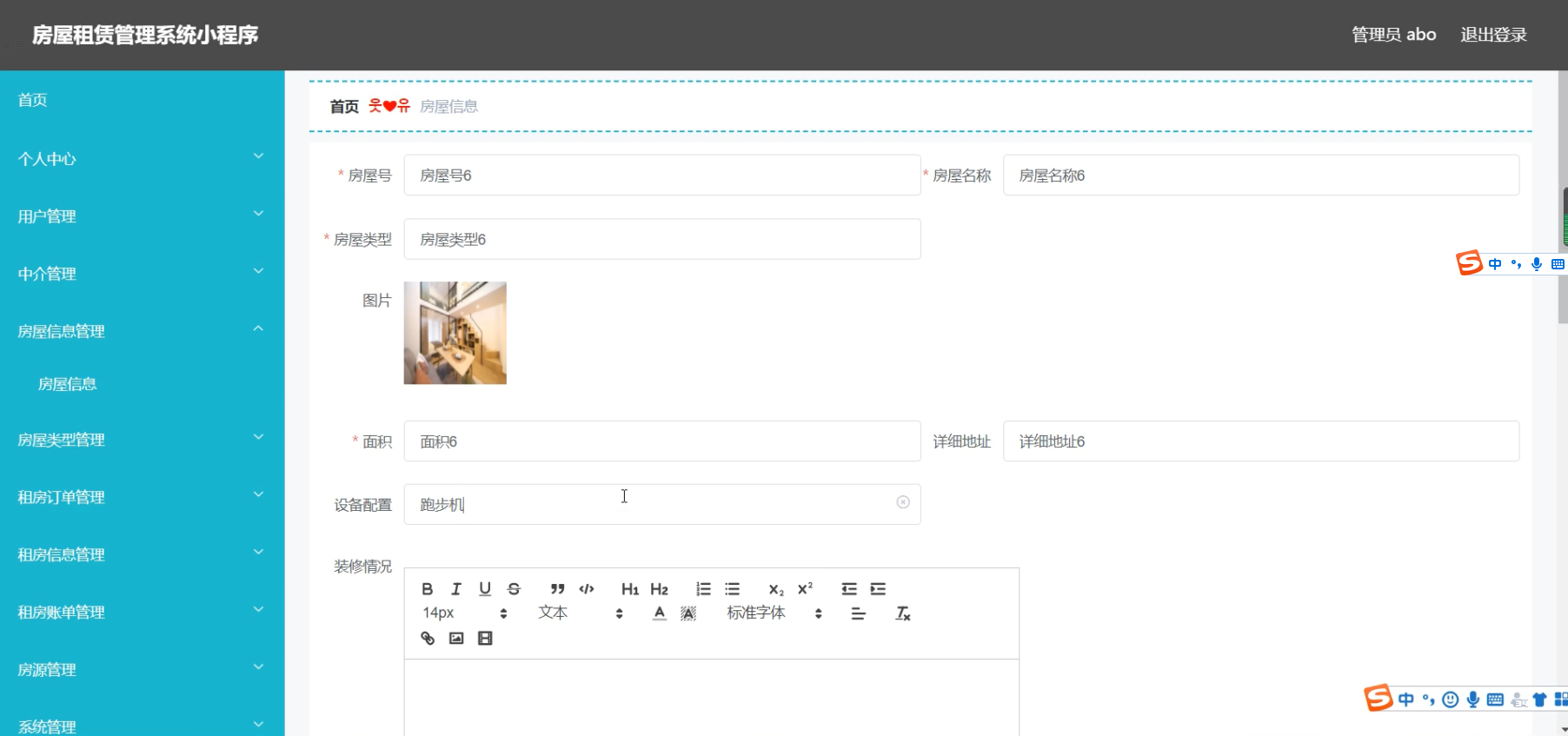Collapse the 房屋信息管理 menu chevron
The image size is (1568, 736).
click(258, 328)
